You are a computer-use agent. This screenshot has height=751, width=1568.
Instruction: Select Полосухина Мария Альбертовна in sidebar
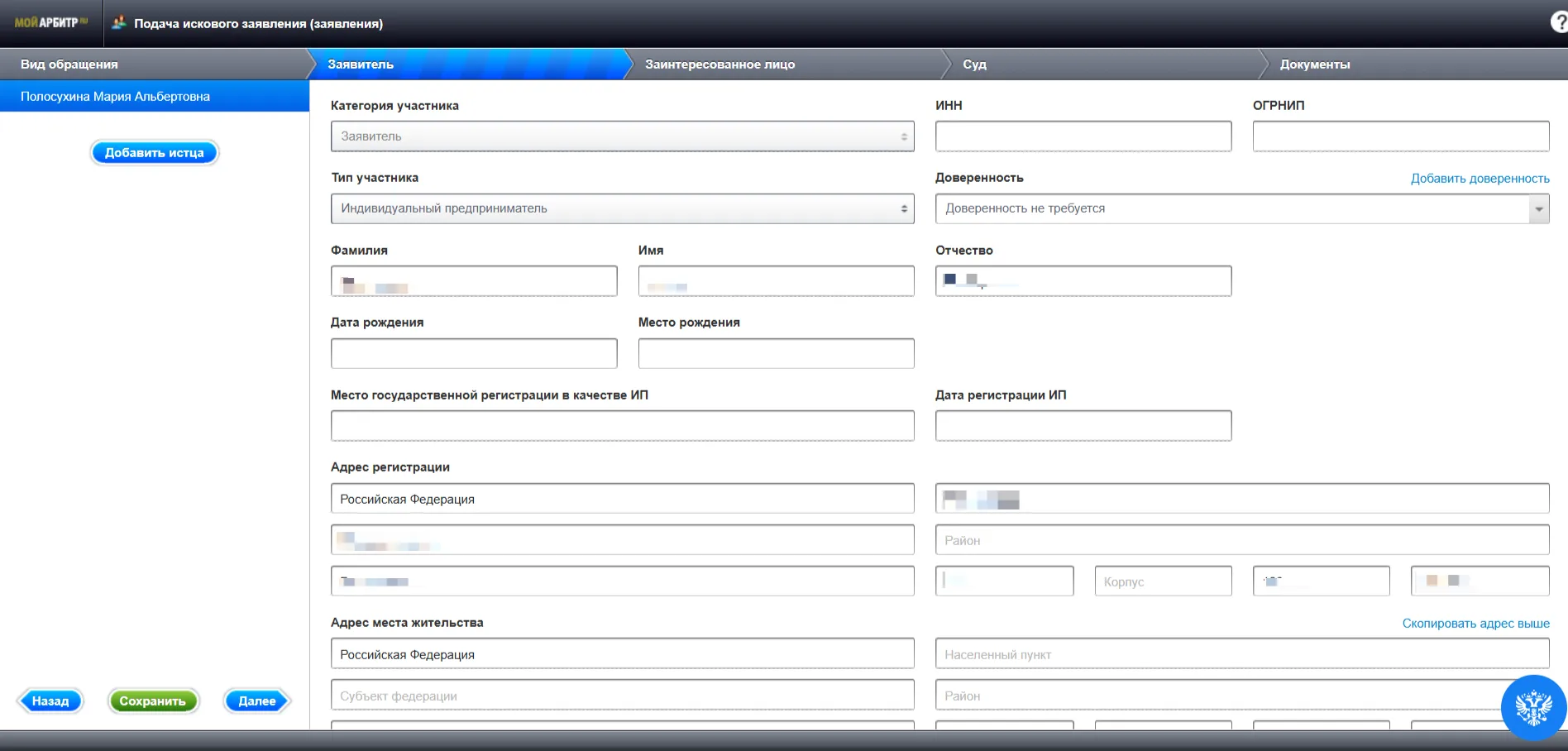(x=115, y=97)
